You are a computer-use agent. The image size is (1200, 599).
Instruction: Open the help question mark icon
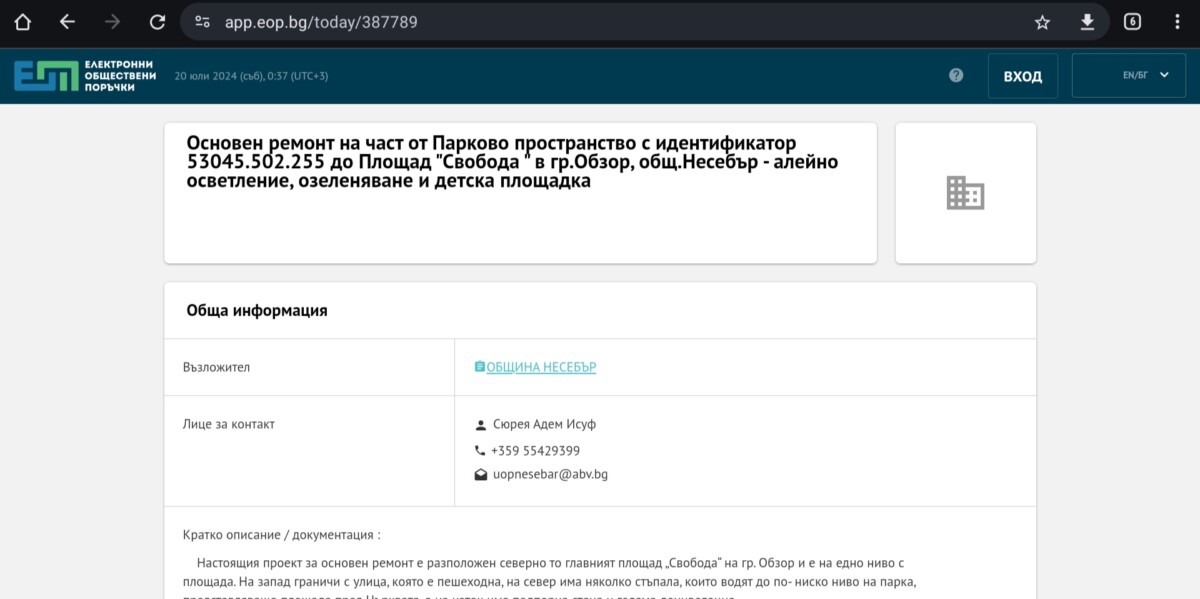click(x=956, y=76)
